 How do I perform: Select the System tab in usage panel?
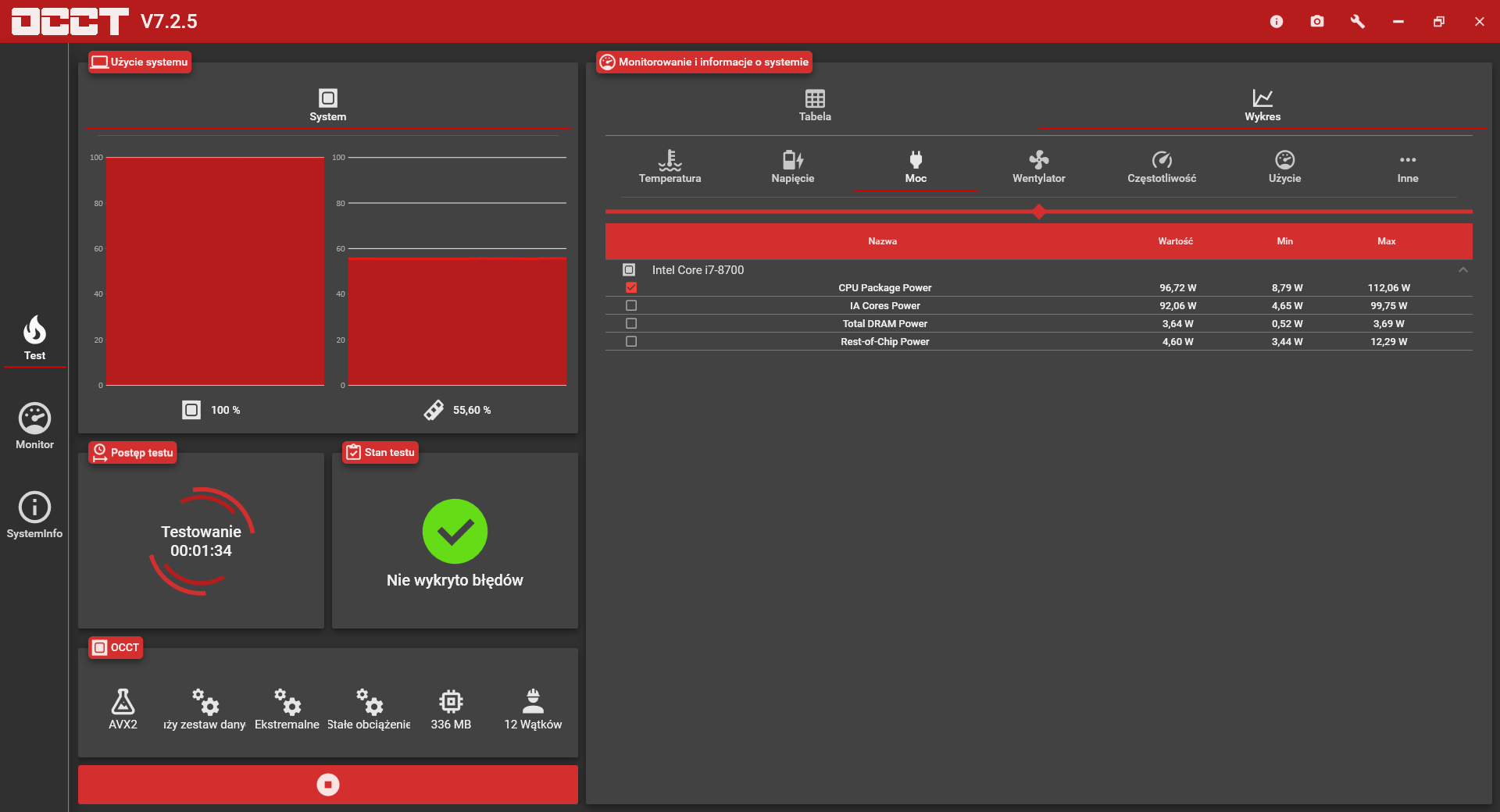pos(328,105)
